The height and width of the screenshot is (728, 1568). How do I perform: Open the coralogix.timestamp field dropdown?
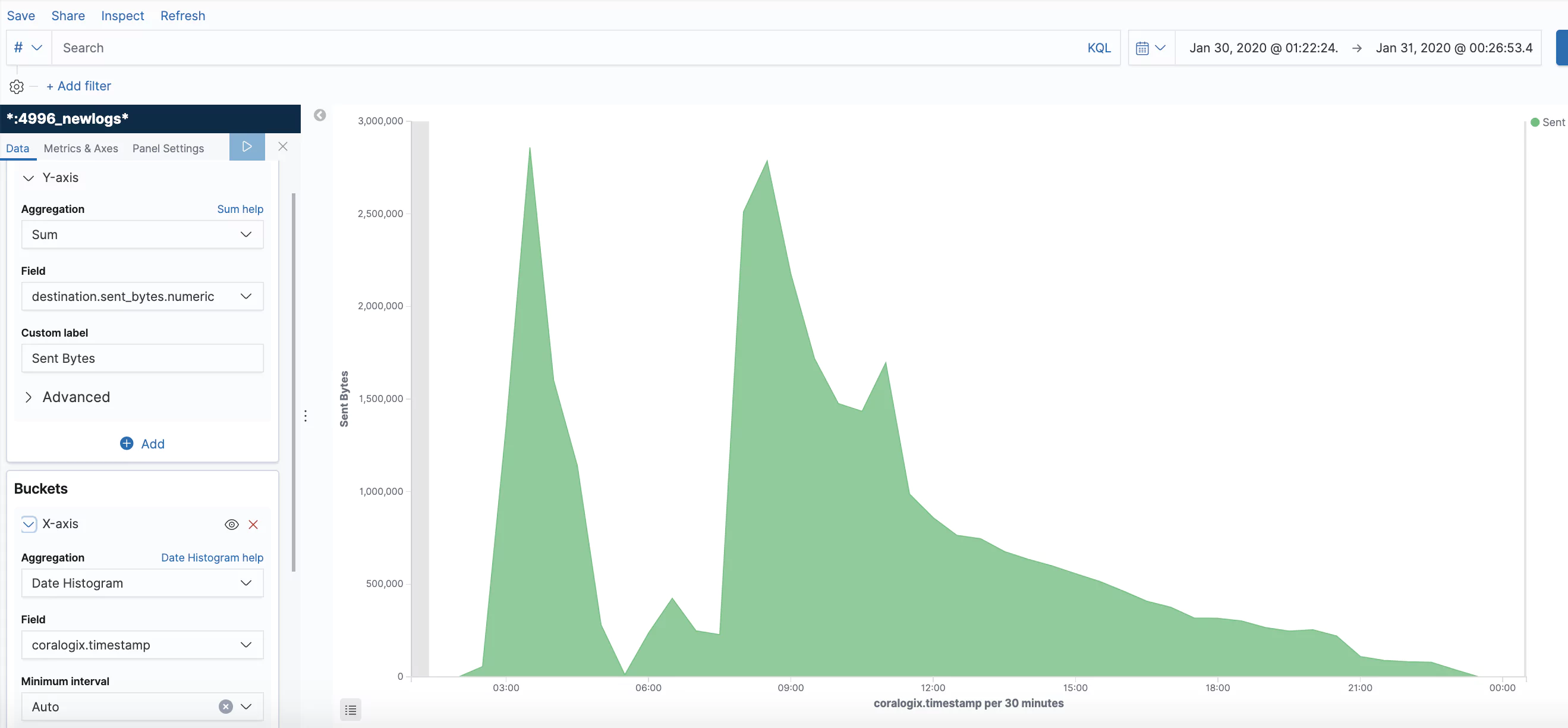pyautogui.click(x=142, y=645)
